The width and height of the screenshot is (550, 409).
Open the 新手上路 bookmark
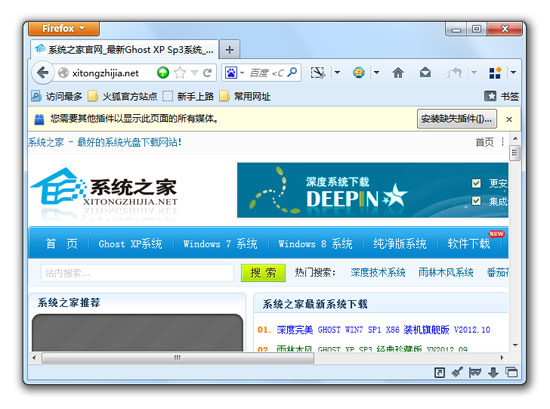coord(188,96)
